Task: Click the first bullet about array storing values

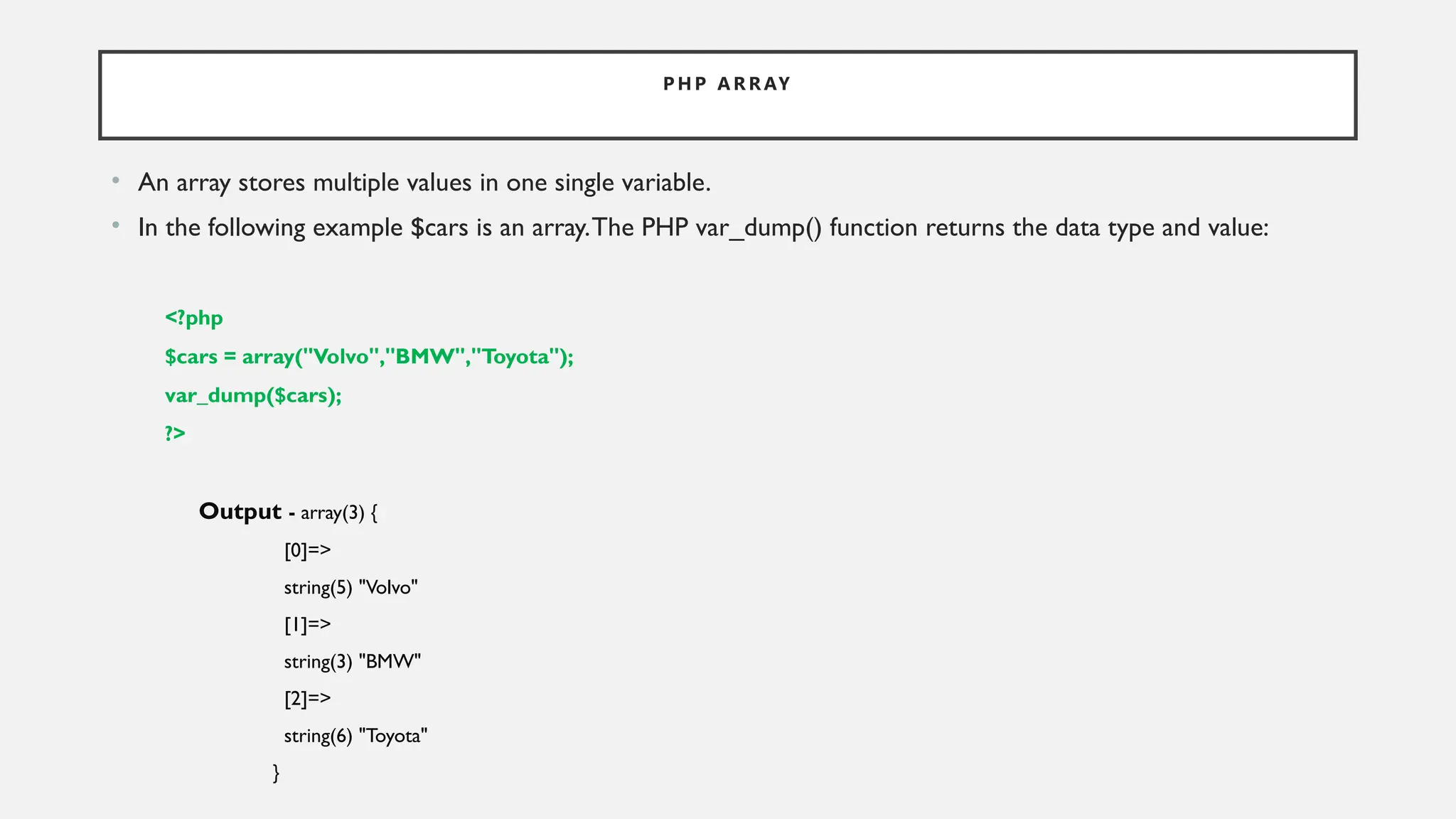Action: pyautogui.click(x=424, y=183)
